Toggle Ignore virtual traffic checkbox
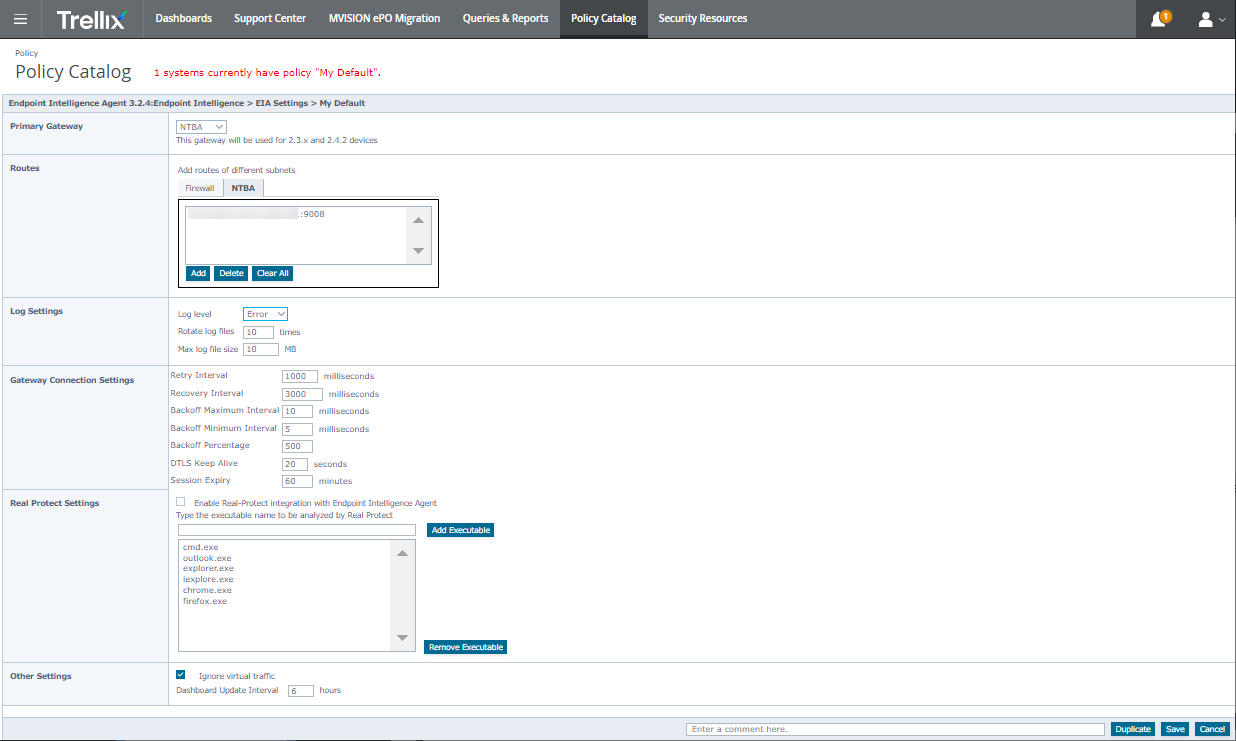1236x741 pixels. pyautogui.click(x=181, y=675)
